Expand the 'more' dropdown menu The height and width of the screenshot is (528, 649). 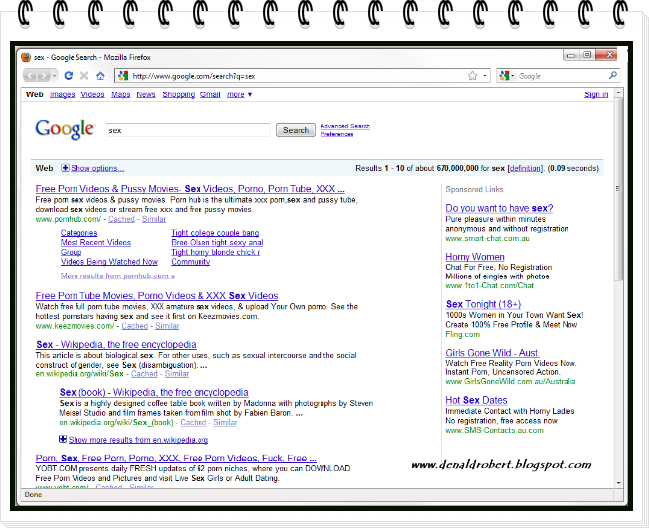239,94
